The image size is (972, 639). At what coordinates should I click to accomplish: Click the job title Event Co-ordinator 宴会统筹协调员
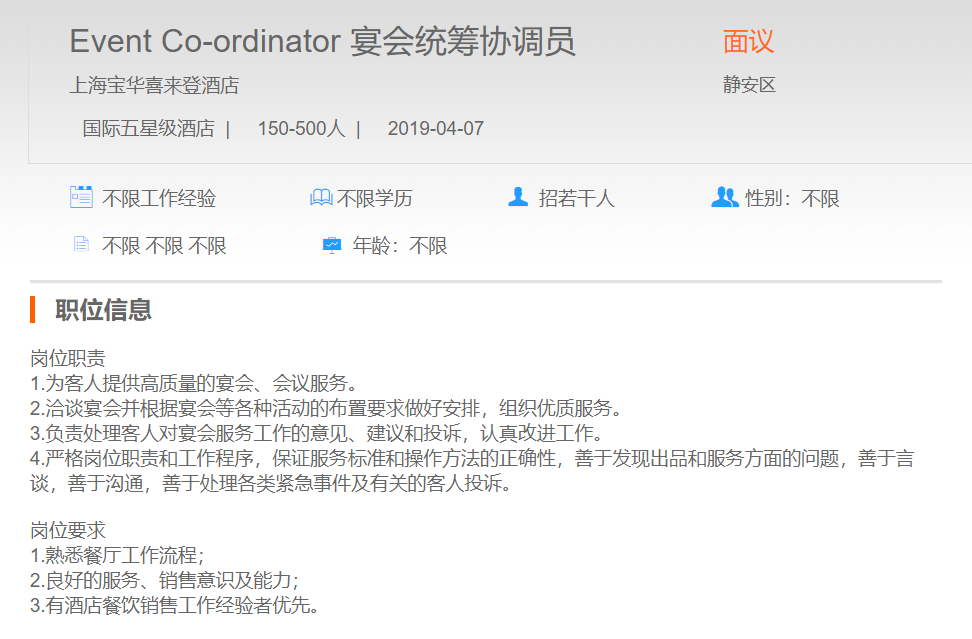322,42
